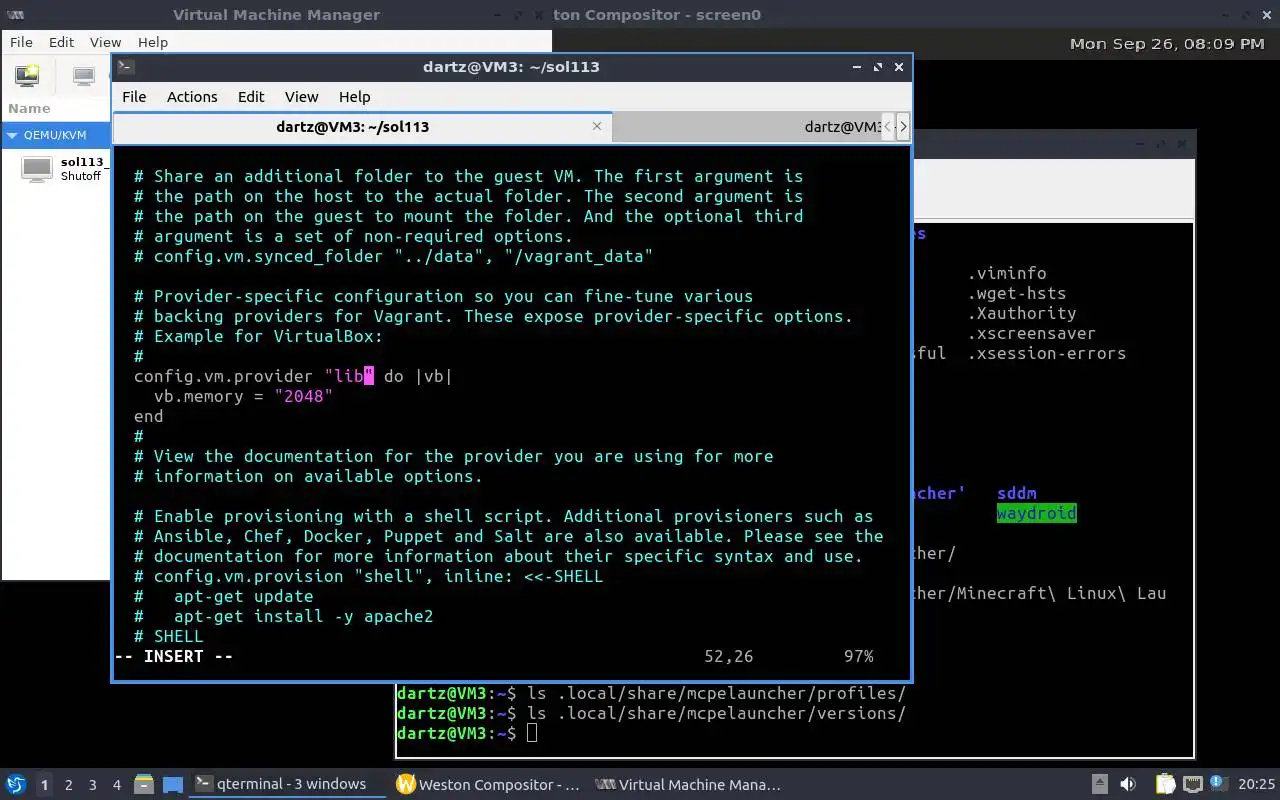
Task: Click the 20:25 panel clock
Action: coord(1257,784)
